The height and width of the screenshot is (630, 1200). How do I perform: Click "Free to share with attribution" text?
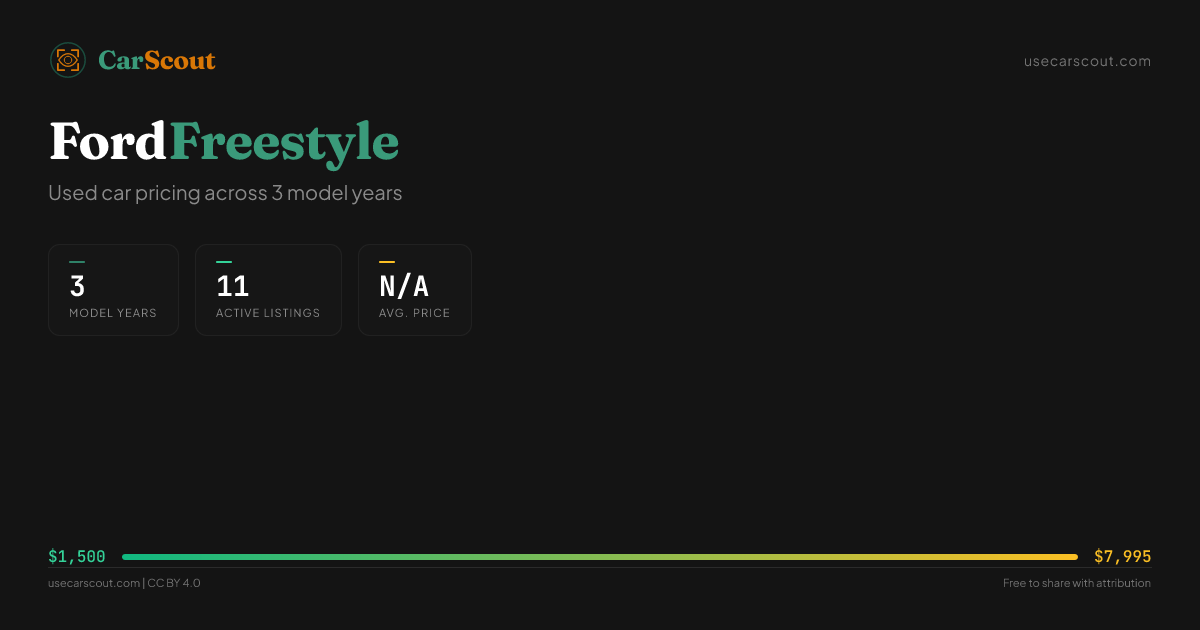tap(1076, 583)
